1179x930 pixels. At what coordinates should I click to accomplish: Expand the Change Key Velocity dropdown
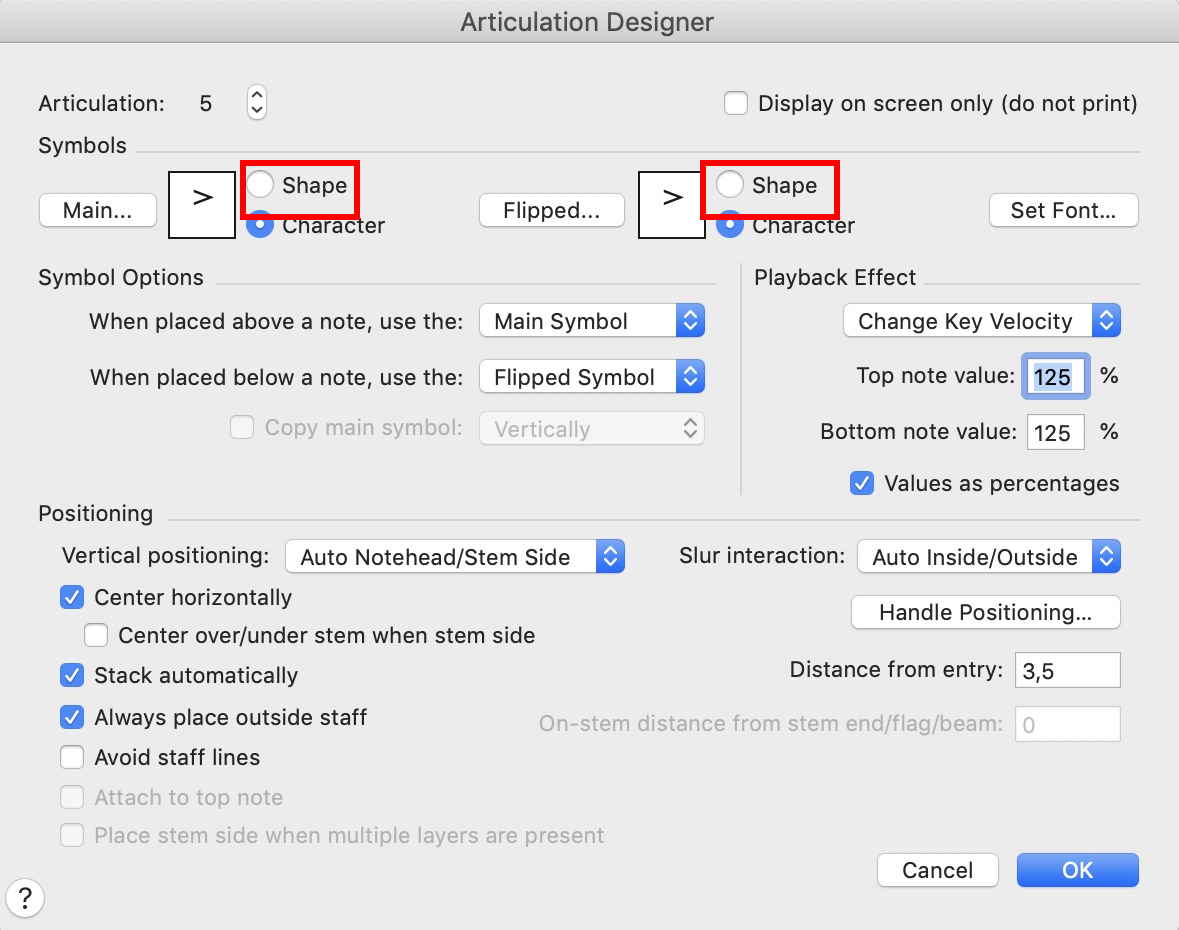pyautogui.click(x=981, y=321)
